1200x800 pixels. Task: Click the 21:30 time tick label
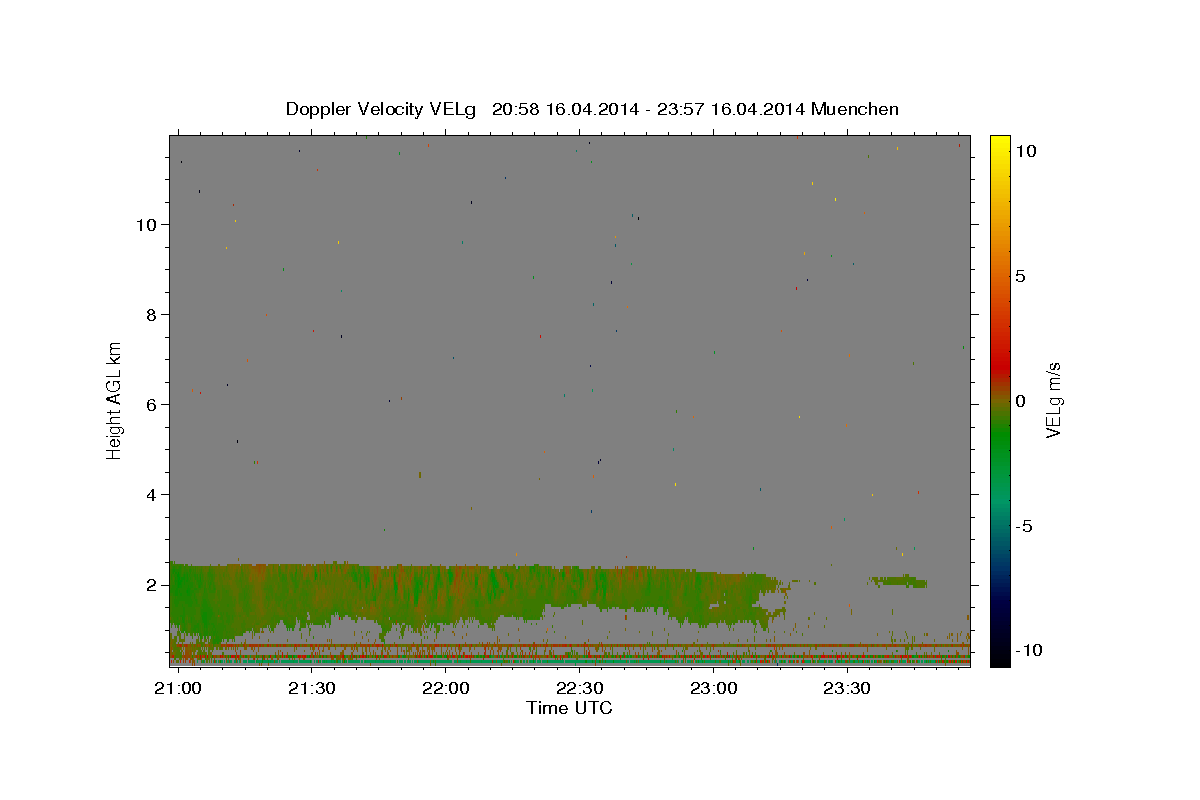click(312, 689)
